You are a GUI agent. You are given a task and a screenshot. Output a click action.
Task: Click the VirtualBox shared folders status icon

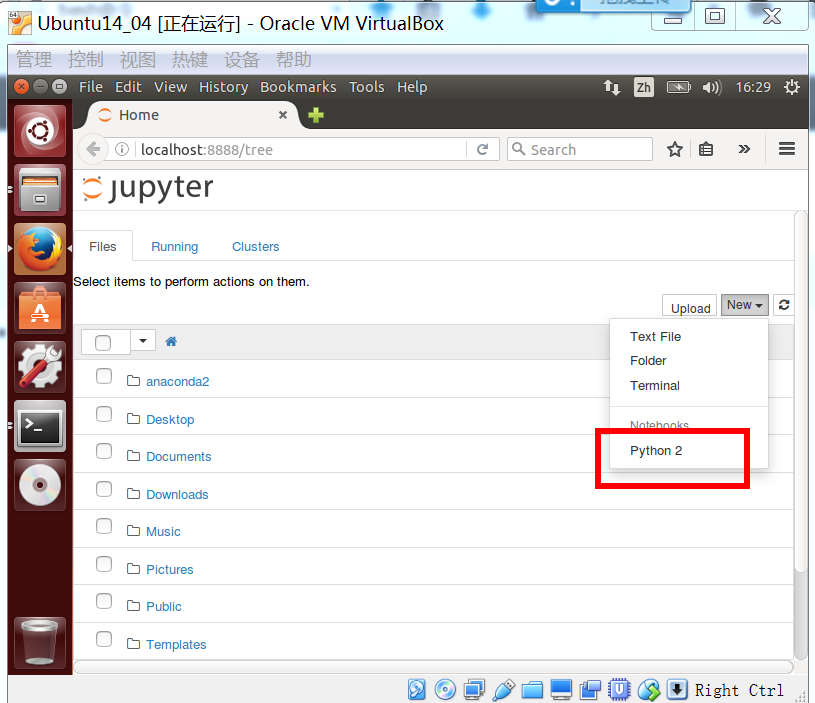[x=533, y=689]
